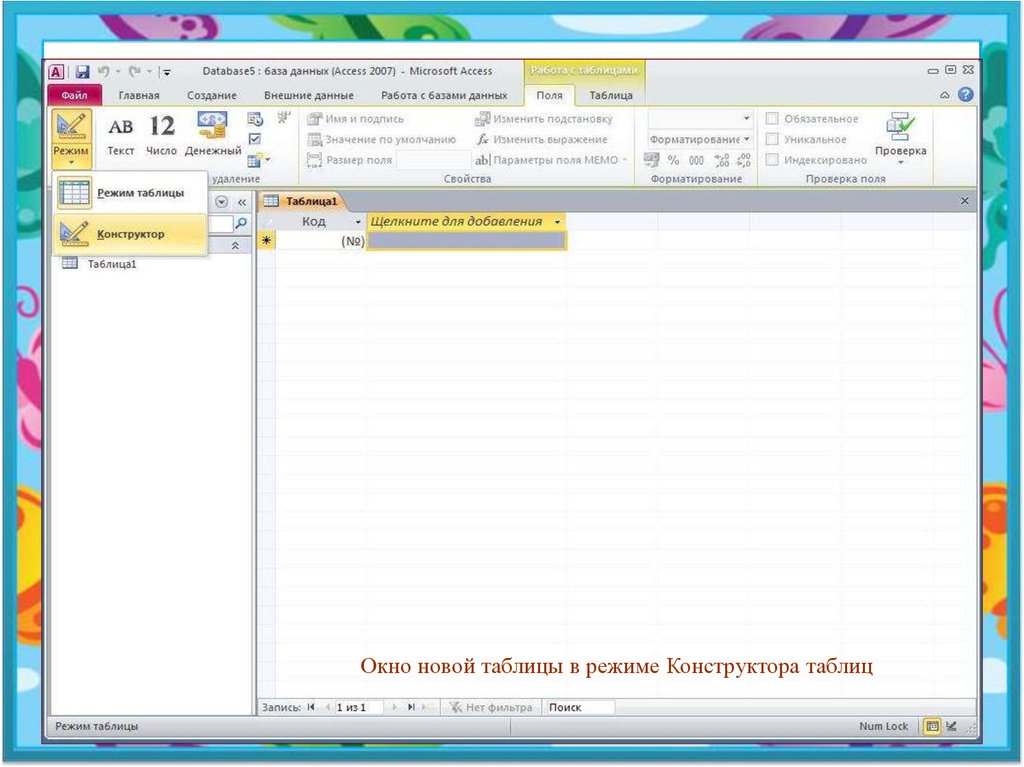Select Таблица1 in the navigation pane
1024x767 pixels.
tap(111, 264)
